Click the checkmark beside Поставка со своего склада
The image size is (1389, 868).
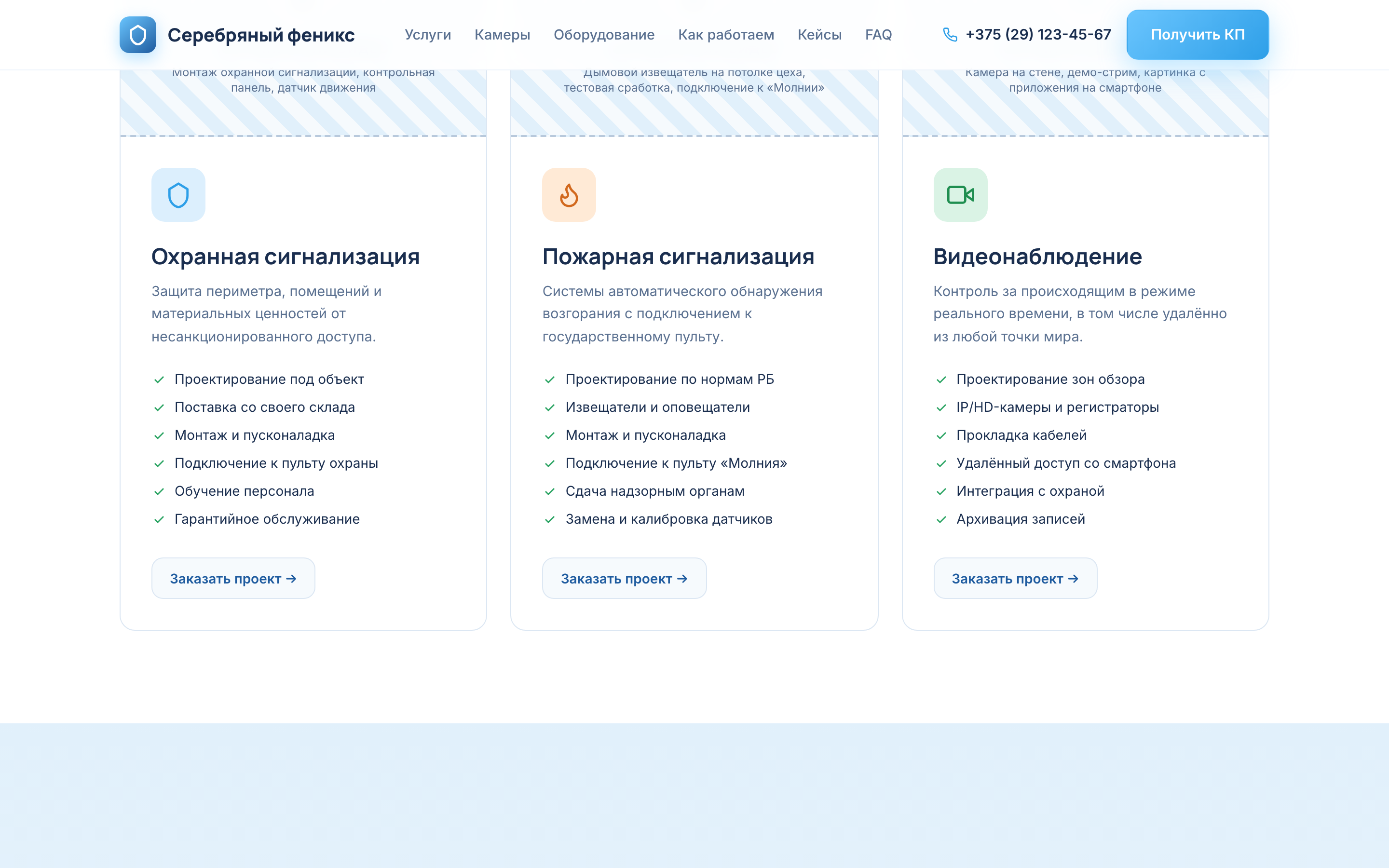(159, 407)
